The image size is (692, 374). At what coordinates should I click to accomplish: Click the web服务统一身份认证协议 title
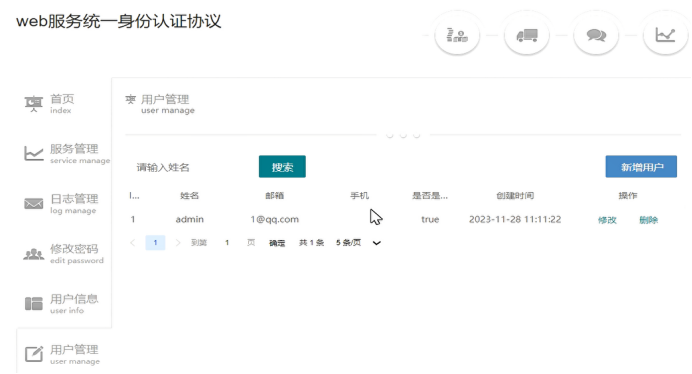[x=118, y=21]
